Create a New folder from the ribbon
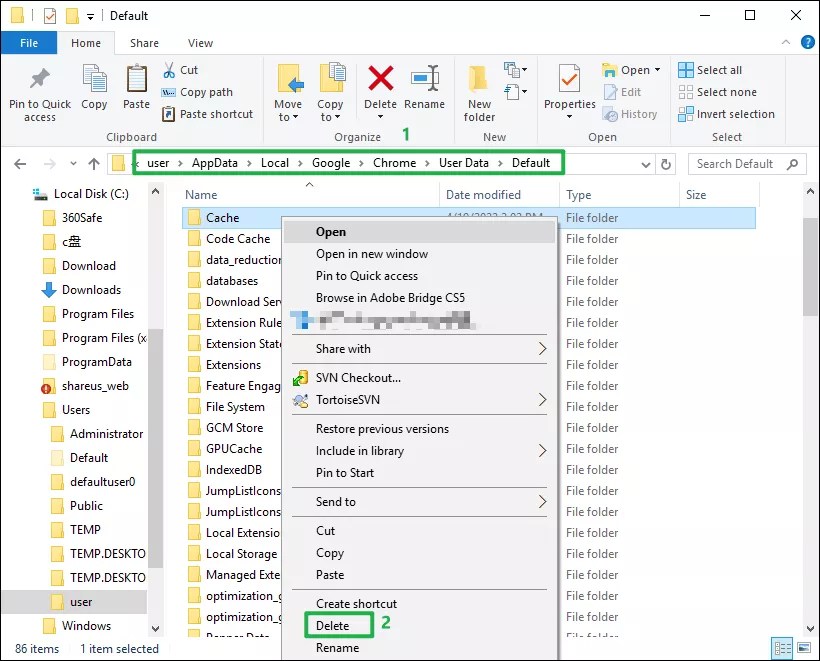The image size is (820, 661). click(x=479, y=94)
